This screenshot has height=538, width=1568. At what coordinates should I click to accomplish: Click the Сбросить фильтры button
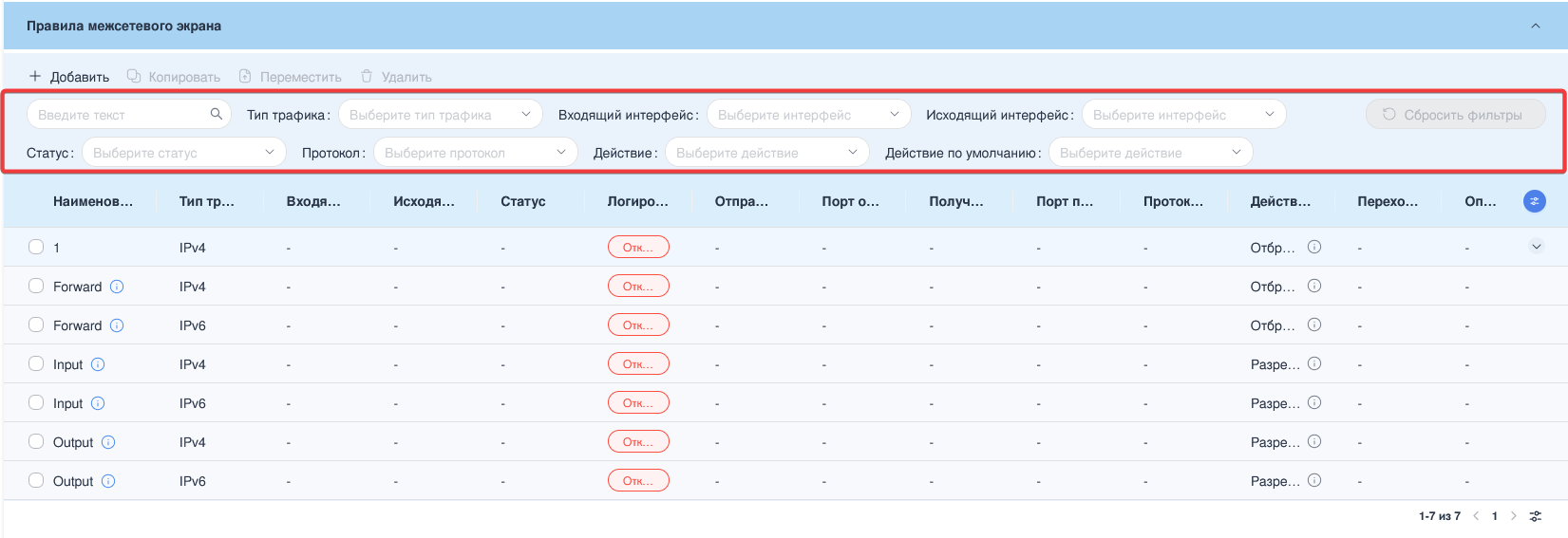[x=1455, y=115]
